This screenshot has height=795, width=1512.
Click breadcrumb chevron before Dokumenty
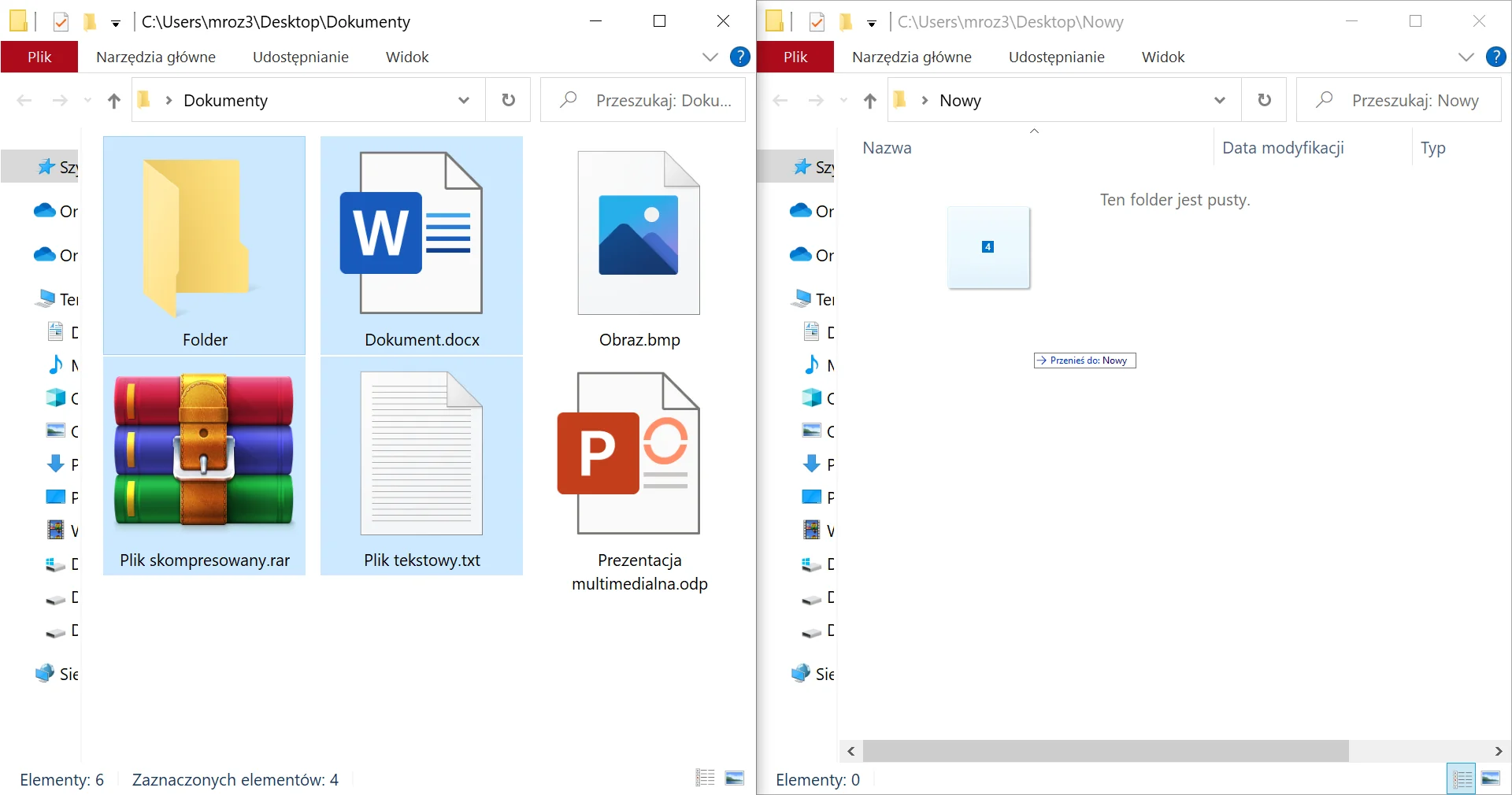click(x=169, y=100)
